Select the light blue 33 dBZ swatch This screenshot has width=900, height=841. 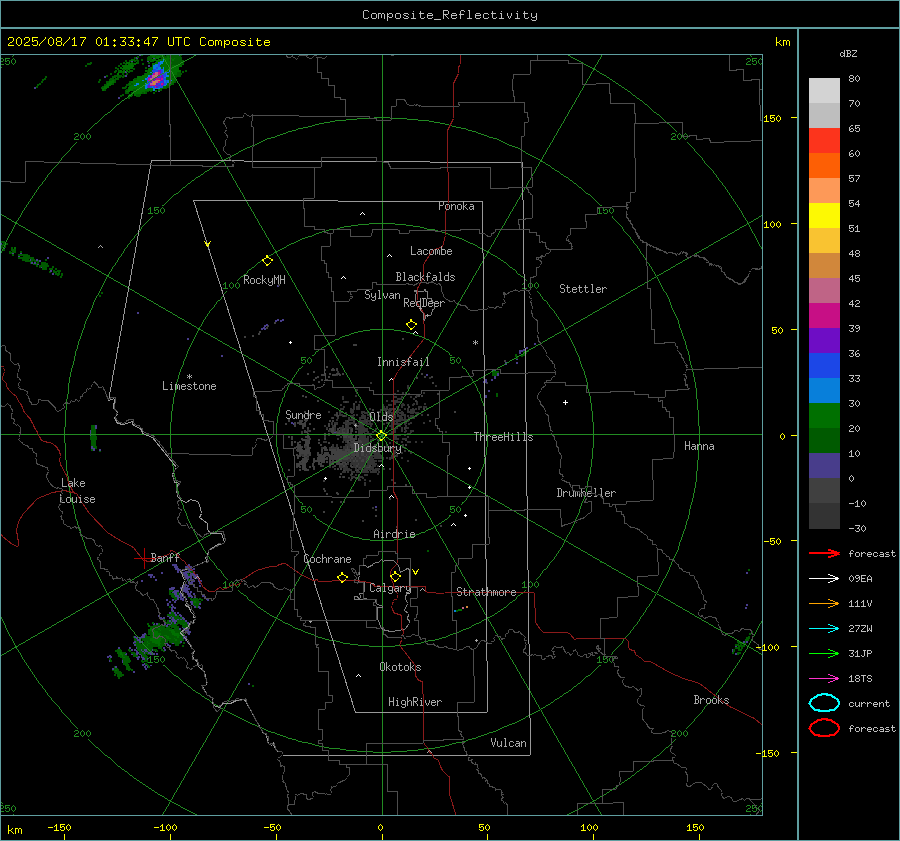click(824, 390)
